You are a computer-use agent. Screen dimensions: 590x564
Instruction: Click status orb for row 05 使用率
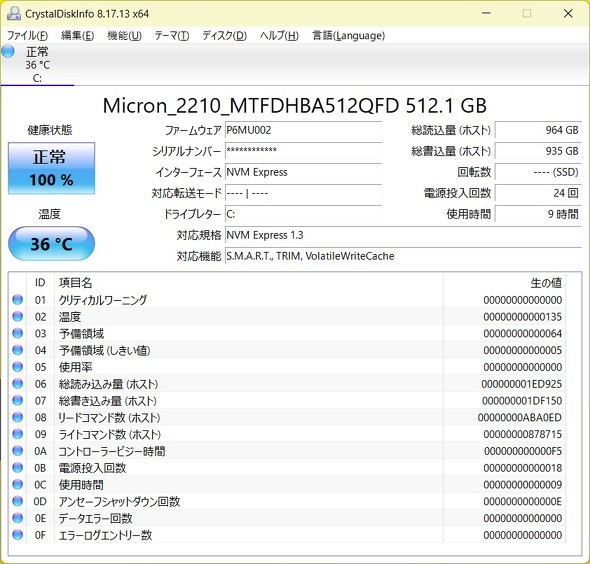17,367
